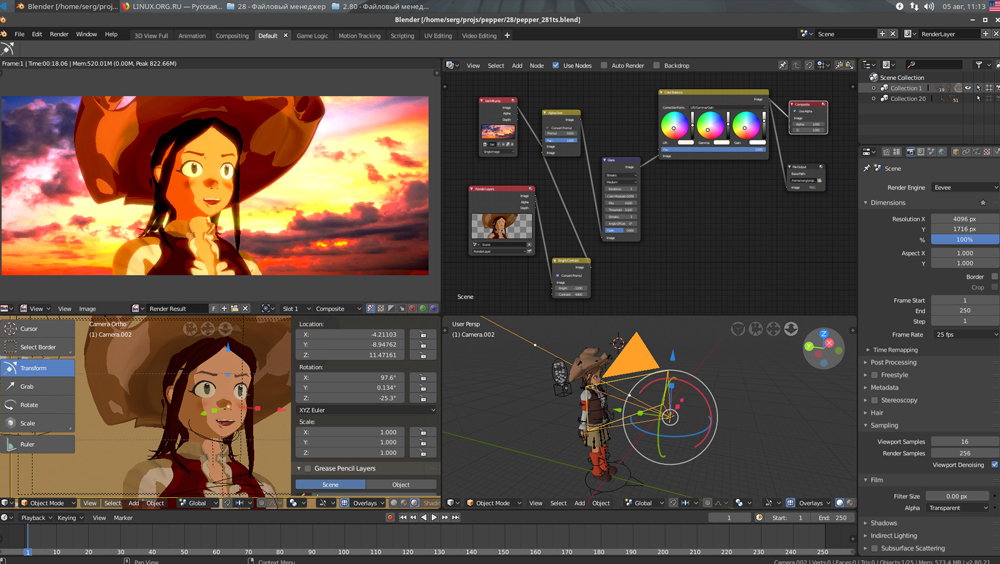Open the Render Engine dropdown
The width and height of the screenshot is (1000, 564).
[x=965, y=188]
